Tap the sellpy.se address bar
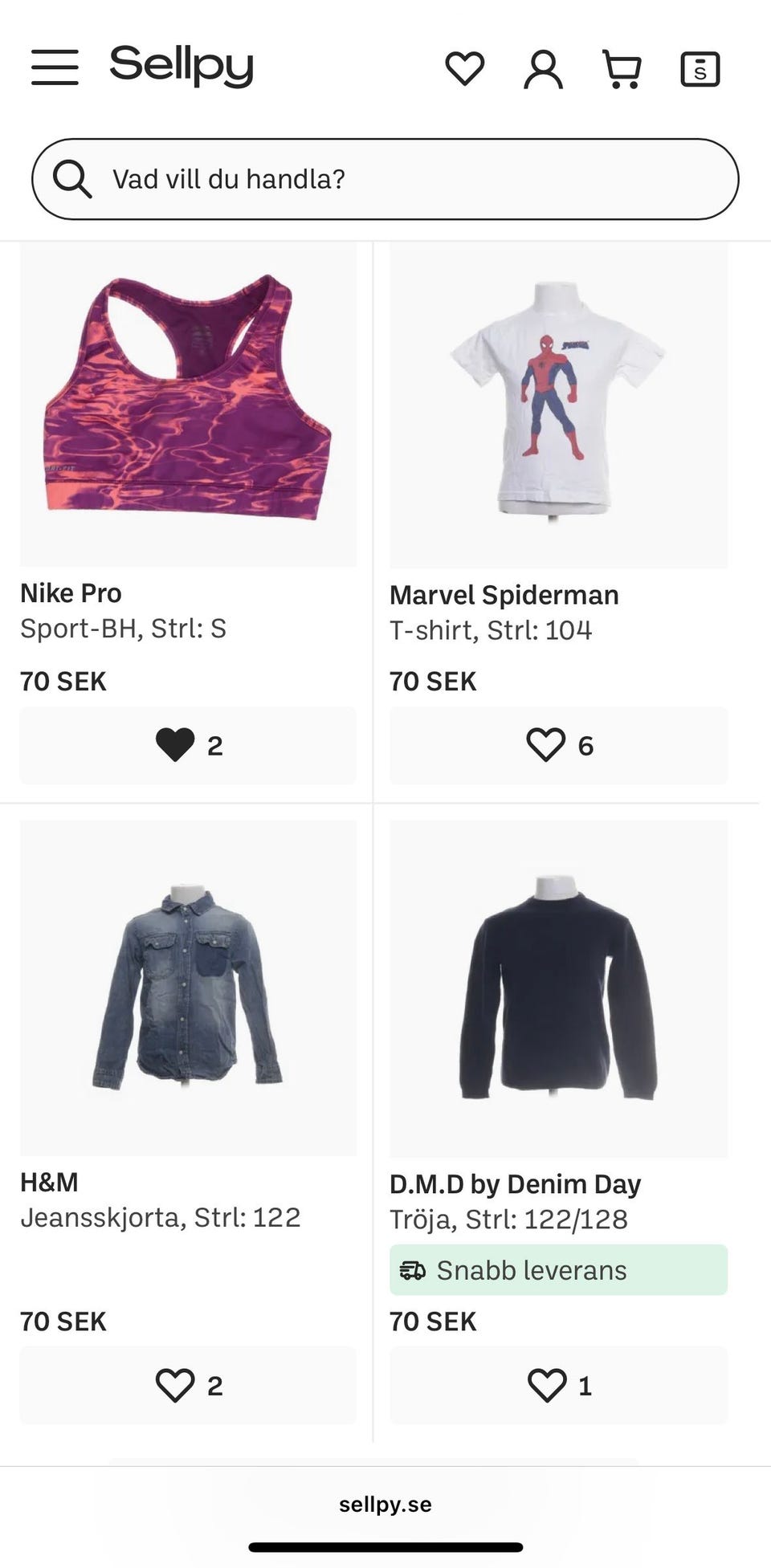This screenshot has width=771, height=1568. (385, 1504)
